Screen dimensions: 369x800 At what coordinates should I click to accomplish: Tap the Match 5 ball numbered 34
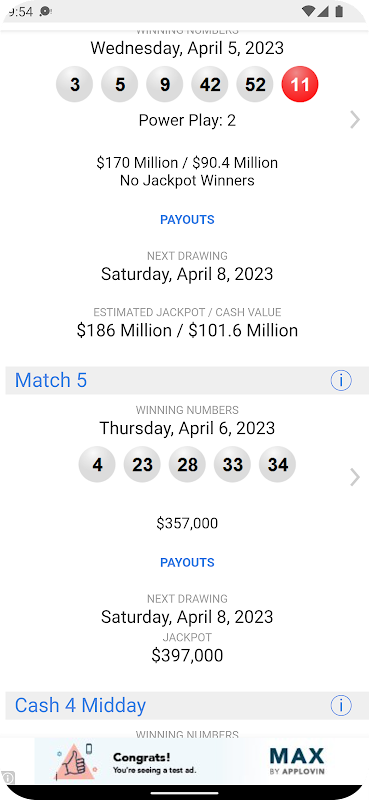tap(278, 464)
